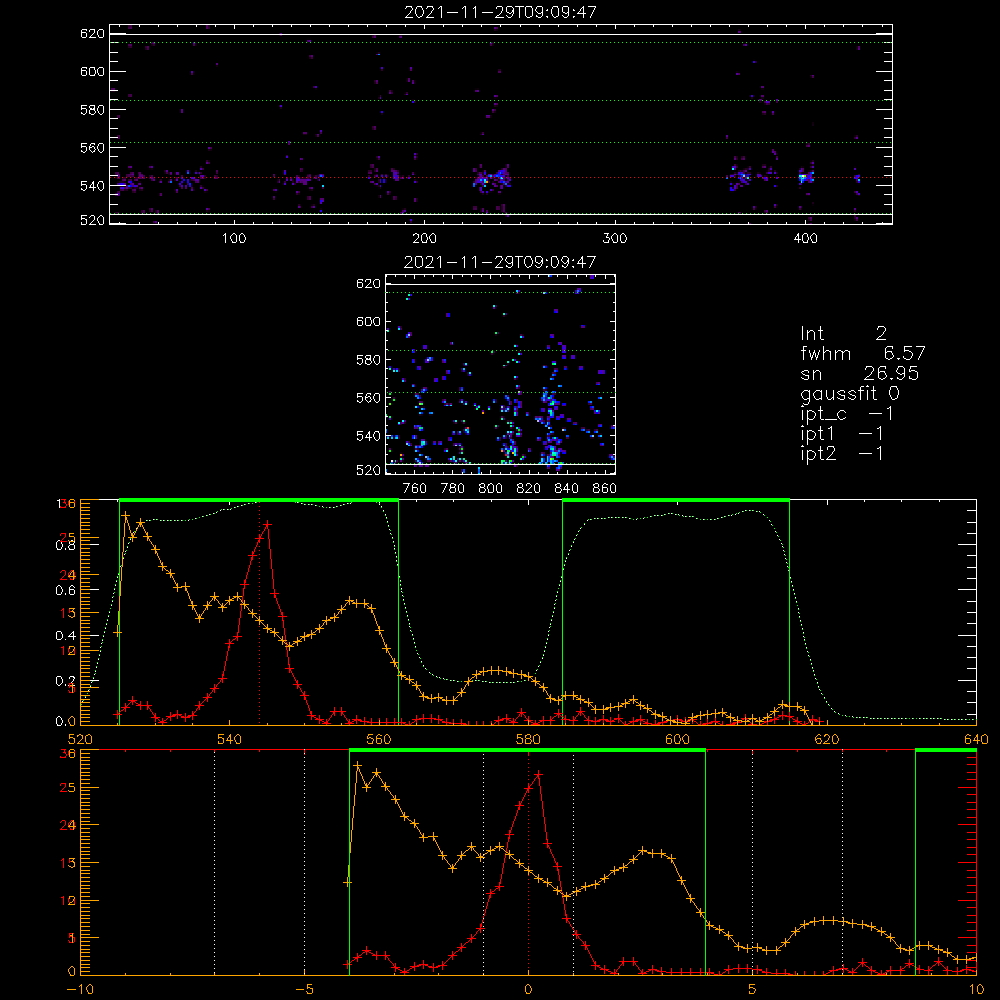
Task: Click the bright cluster near x=230 in top image
Action: click(x=485, y=180)
